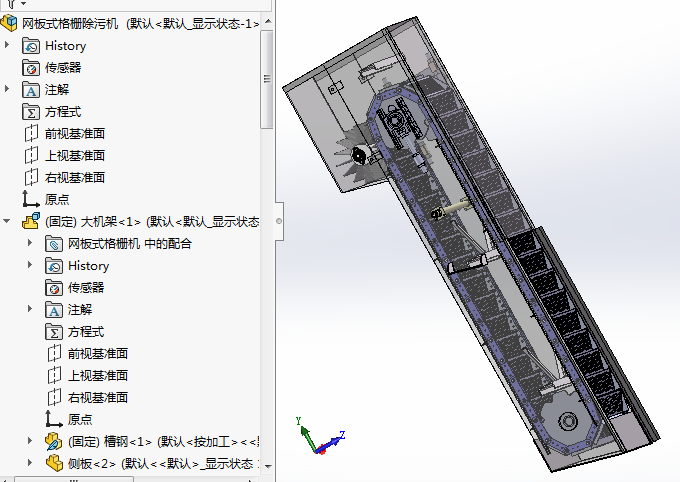Click the 右视基准面 icon under 大机架
The width and height of the screenshot is (680, 482).
click(x=54, y=397)
